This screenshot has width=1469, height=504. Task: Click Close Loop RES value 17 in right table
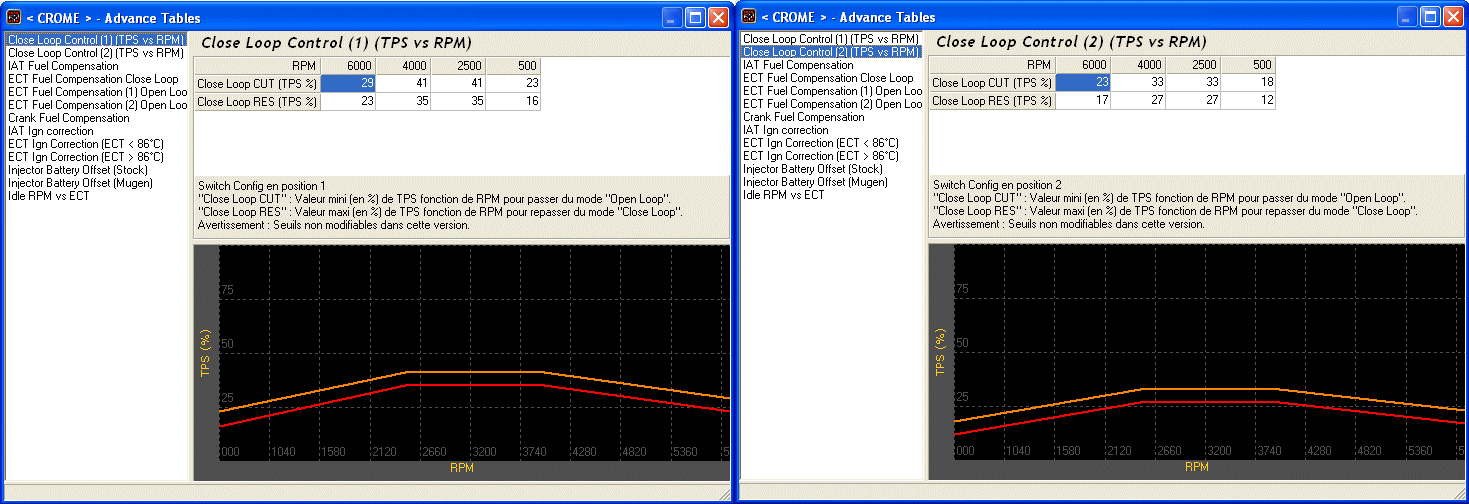point(1085,100)
